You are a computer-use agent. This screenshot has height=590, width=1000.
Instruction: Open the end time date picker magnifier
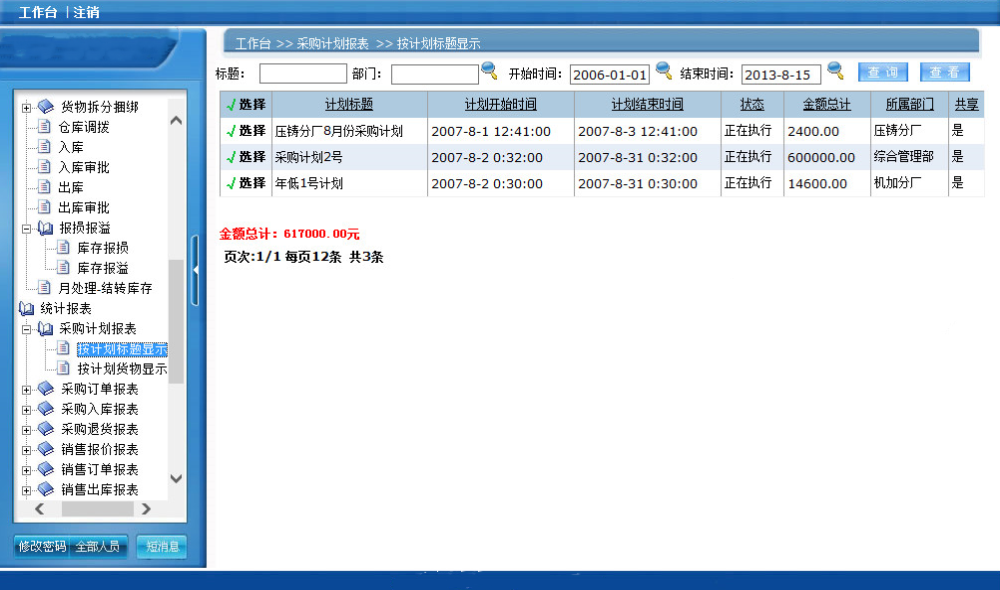click(835, 70)
